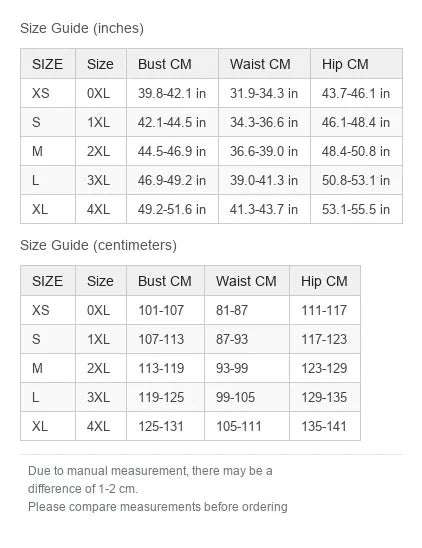This screenshot has width=422, height=548.
Task: Click the Bust CM header in inches table
Action: (172, 64)
